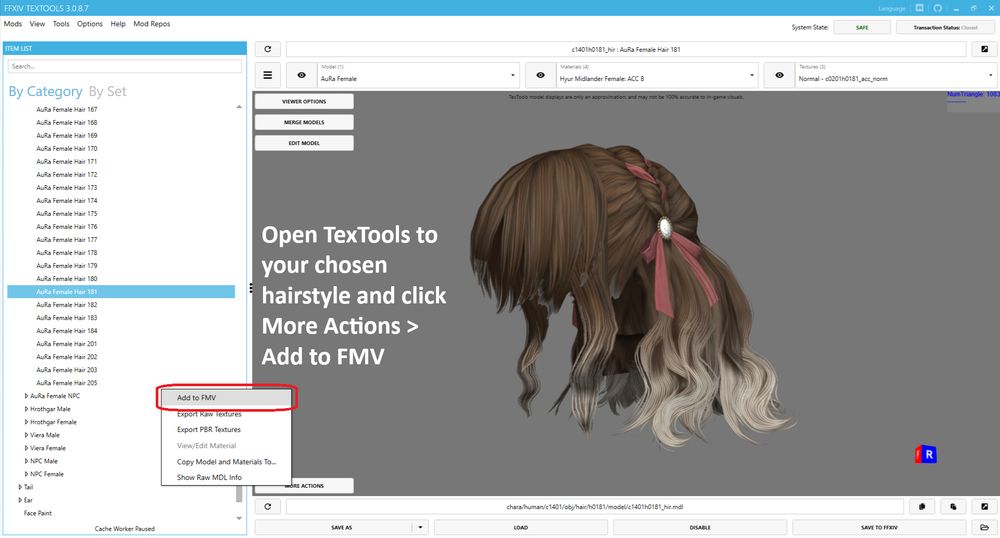Open the Textures dropdown with Normal texture
This screenshot has height=538, width=1000.
click(x=896, y=75)
